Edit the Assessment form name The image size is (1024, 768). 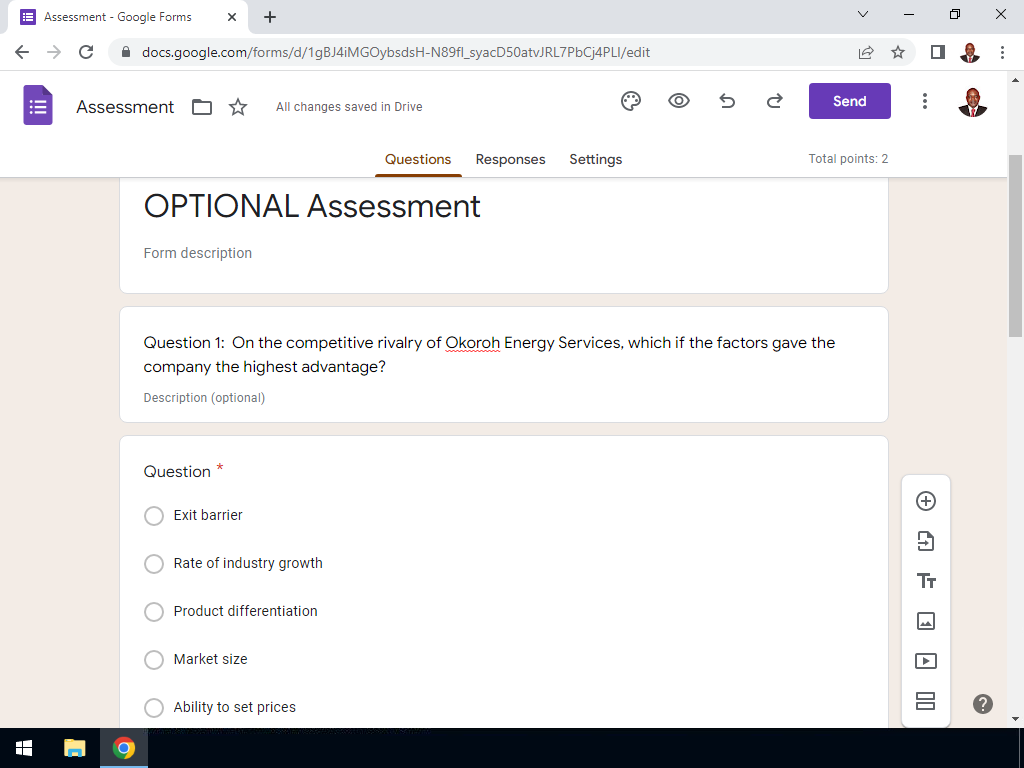tap(125, 107)
